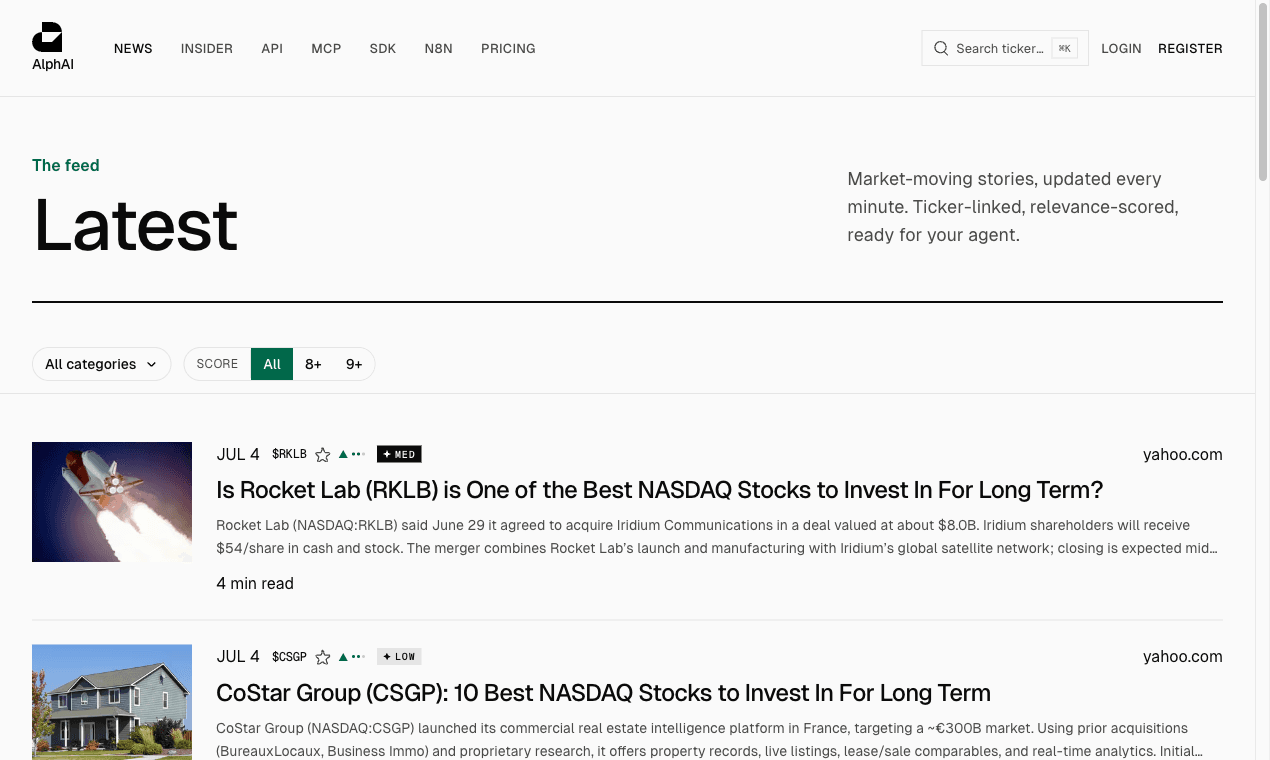Click the green trend indicator beside $CSGP
1270x760 pixels.
coord(351,657)
